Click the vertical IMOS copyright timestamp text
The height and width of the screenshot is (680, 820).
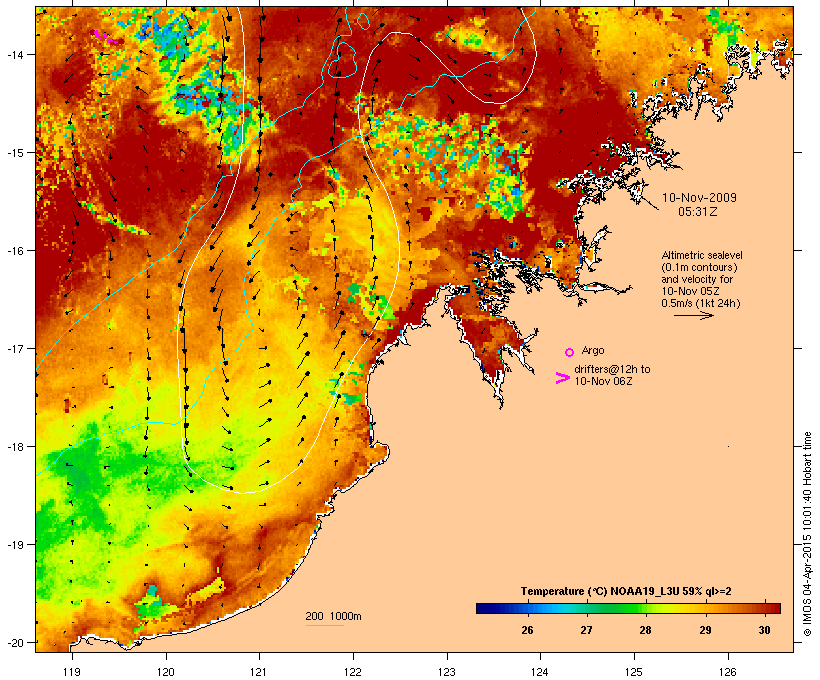click(x=807, y=534)
